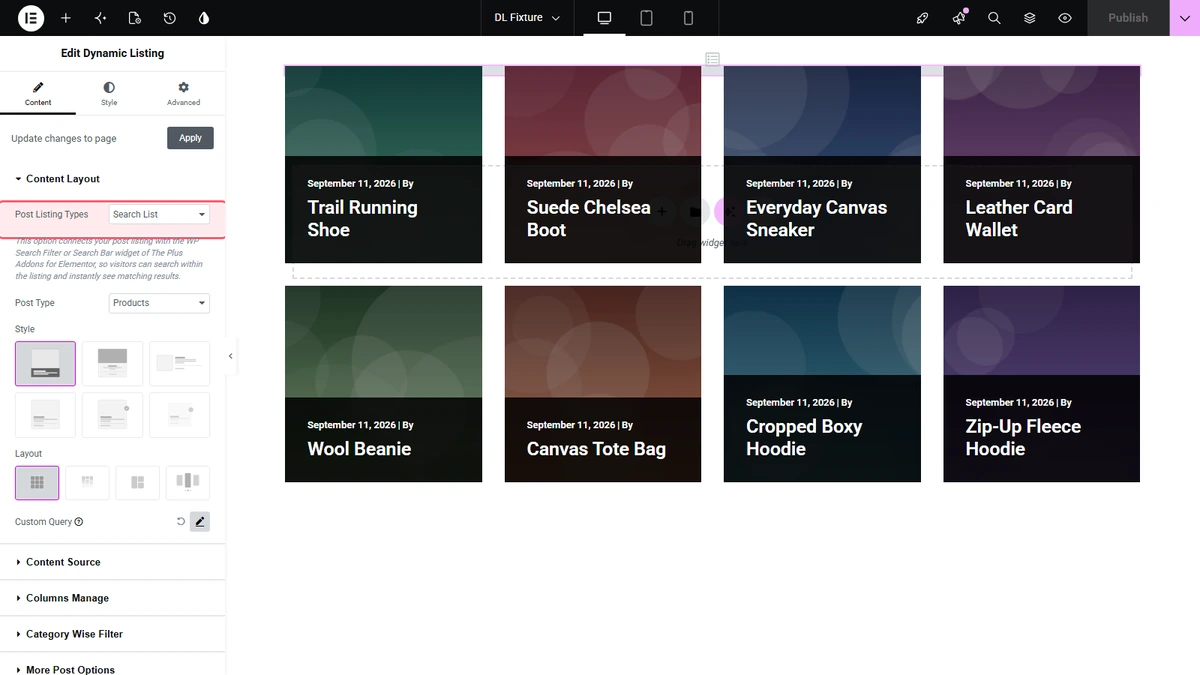Click the Zip-Up Fleece Hoodie card image
Screen dimensions: 1200x675
1041,330
